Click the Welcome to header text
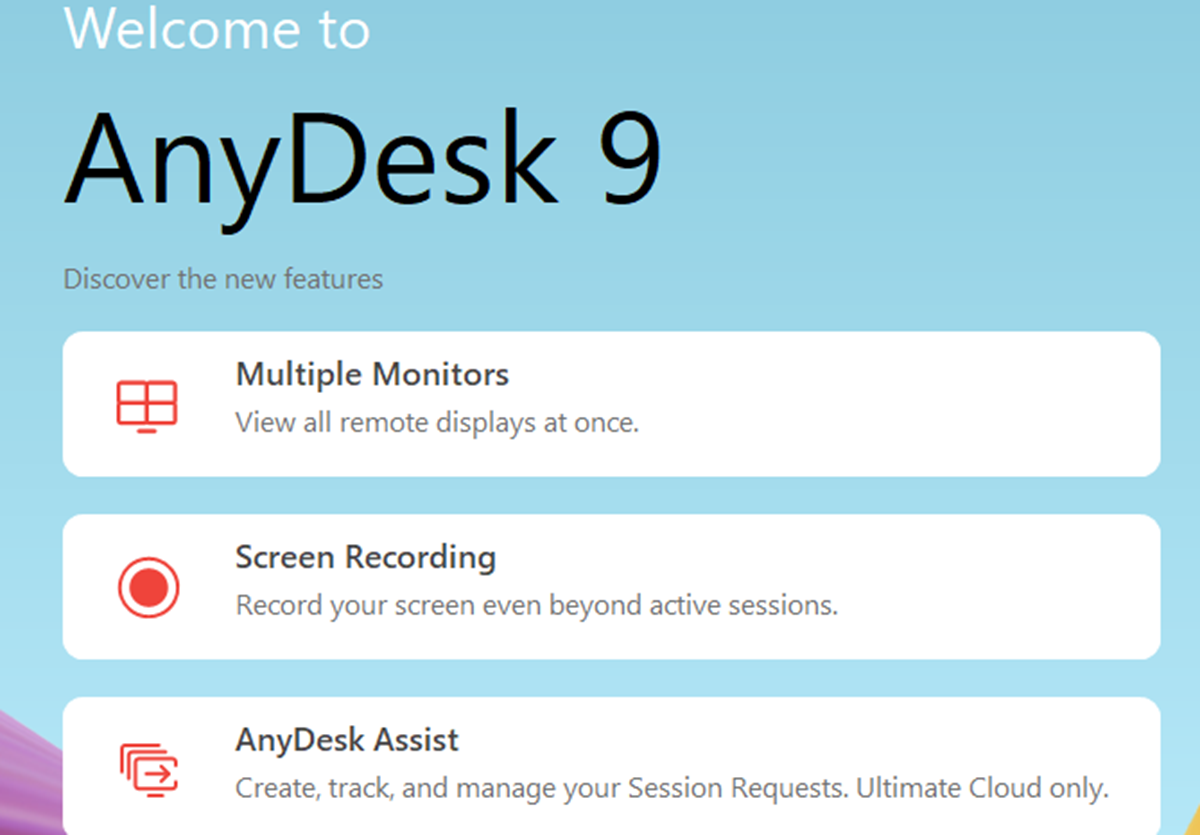1200x835 pixels. pyautogui.click(x=218, y=29)
